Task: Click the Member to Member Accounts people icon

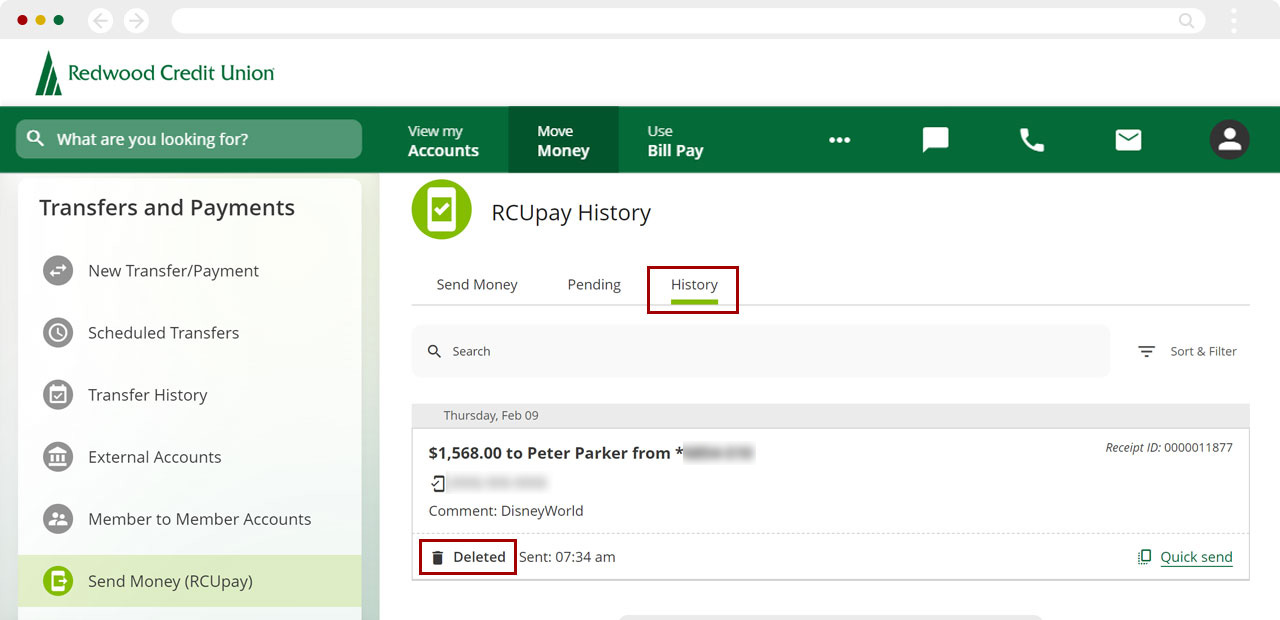Action: tap(58, 519)
